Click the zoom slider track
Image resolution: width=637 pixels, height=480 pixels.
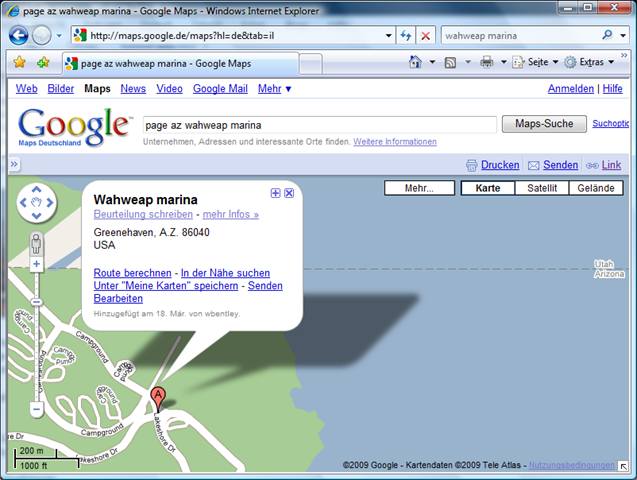(37, 340)
